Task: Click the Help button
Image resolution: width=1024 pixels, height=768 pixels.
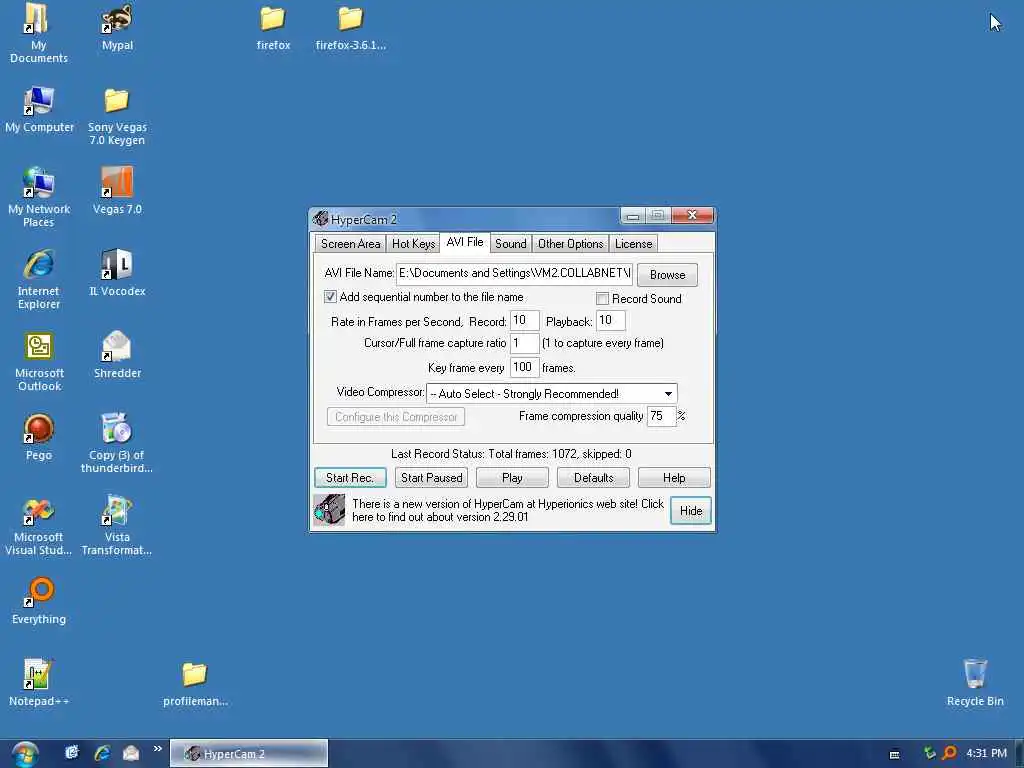Action: pyautogui.click(x=674, y=478)
